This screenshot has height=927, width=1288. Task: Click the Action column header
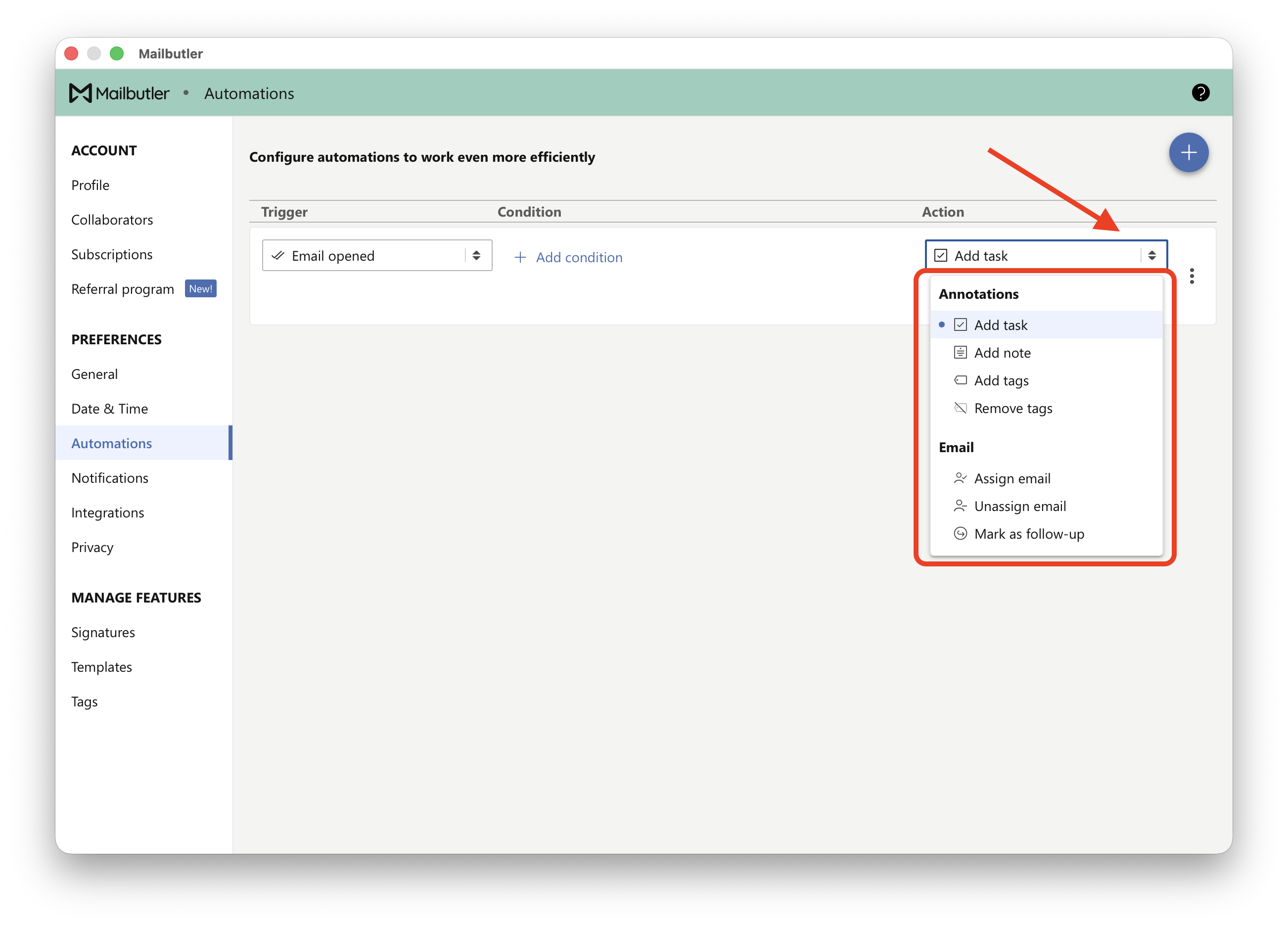pyautogui.click(x=943, y=212)
